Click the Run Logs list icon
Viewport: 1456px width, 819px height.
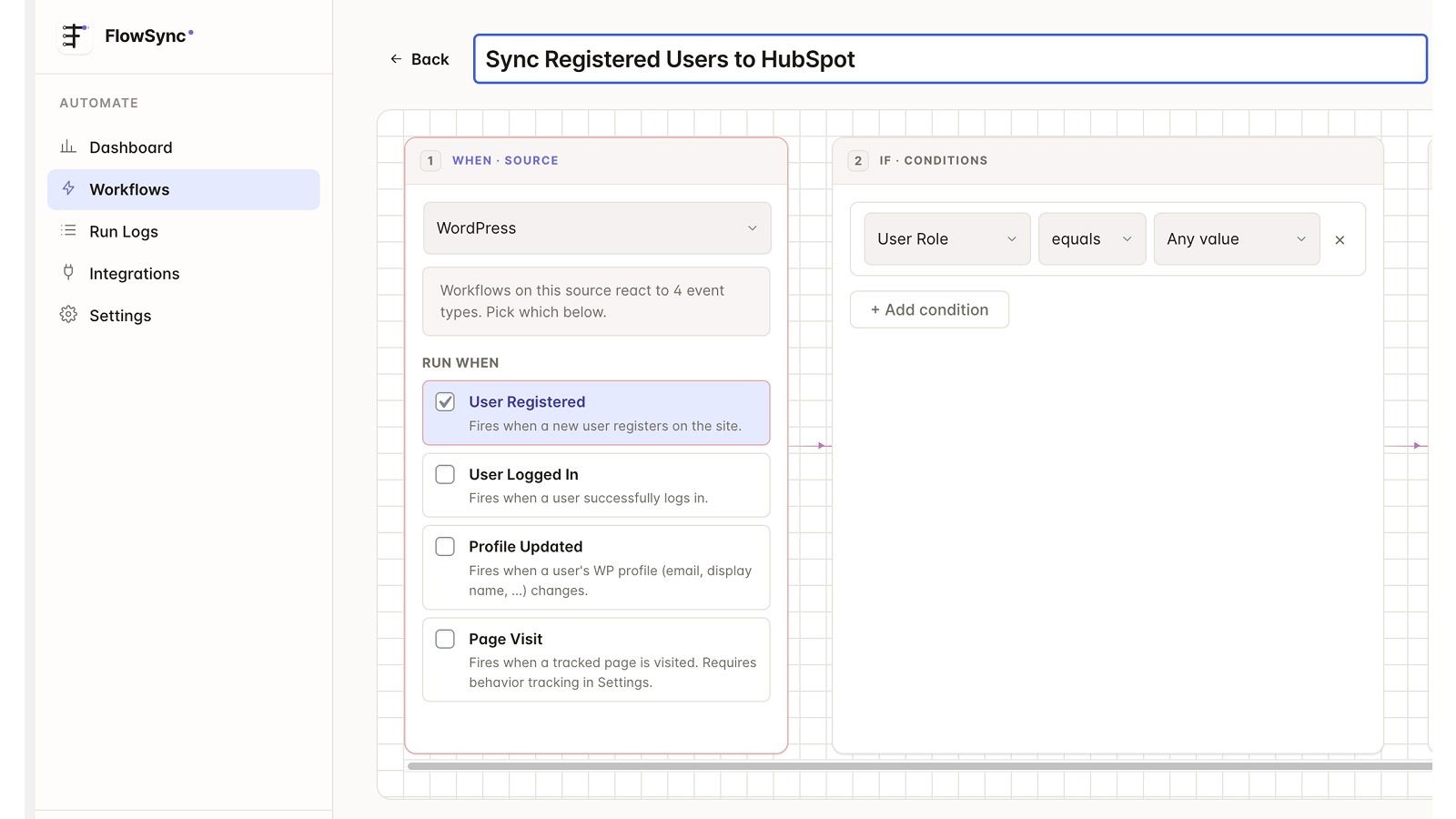(x=68, y=230)
